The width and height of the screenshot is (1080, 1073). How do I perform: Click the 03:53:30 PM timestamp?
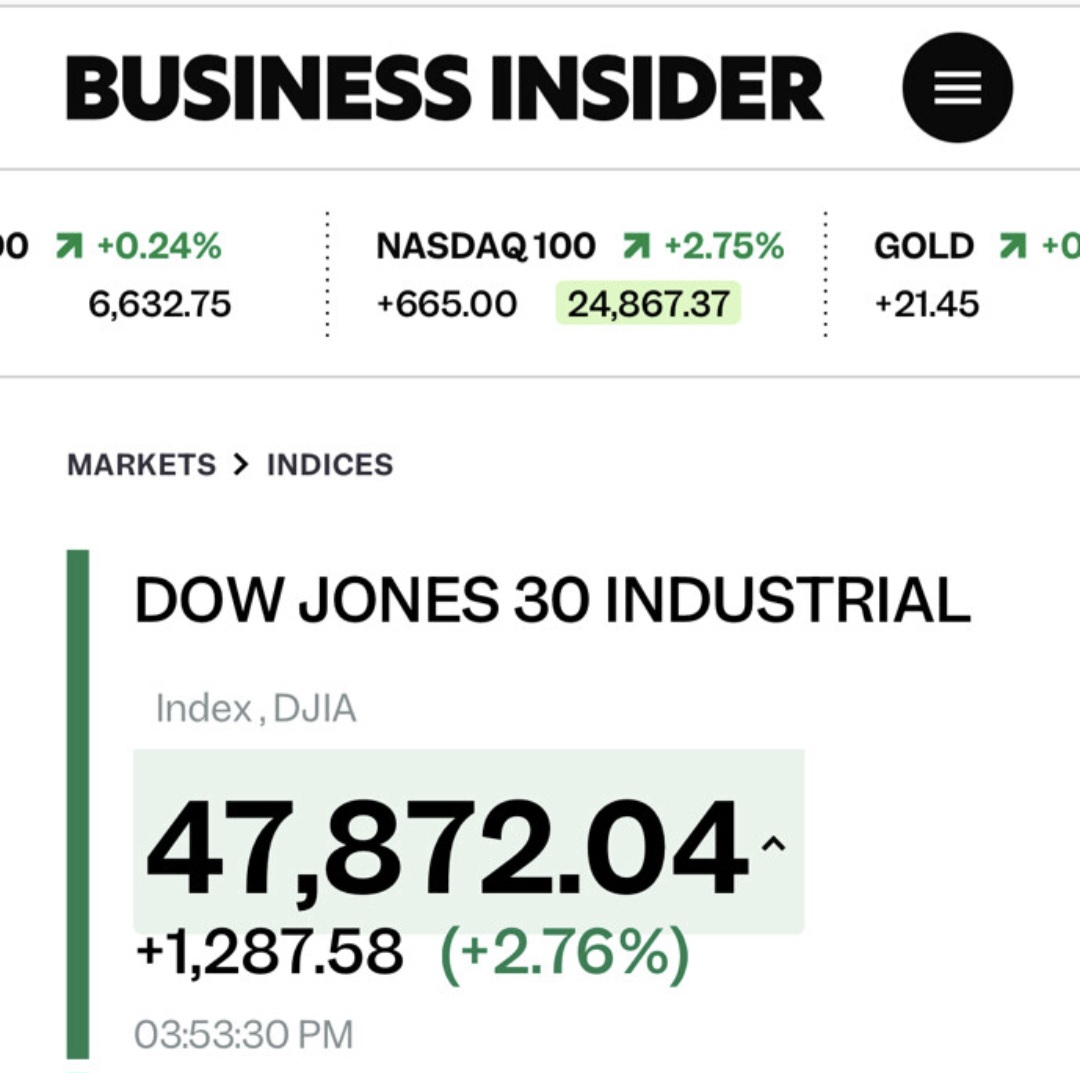point(243,1035)
